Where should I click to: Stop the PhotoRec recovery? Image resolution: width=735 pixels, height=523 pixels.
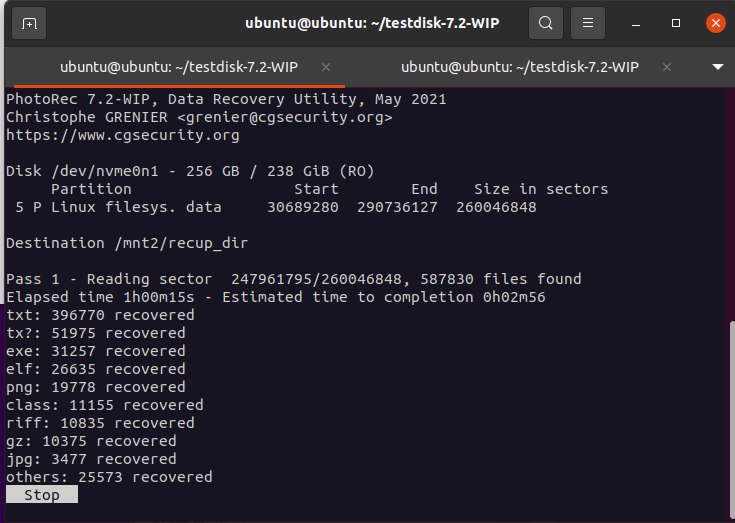pos(42,495)
